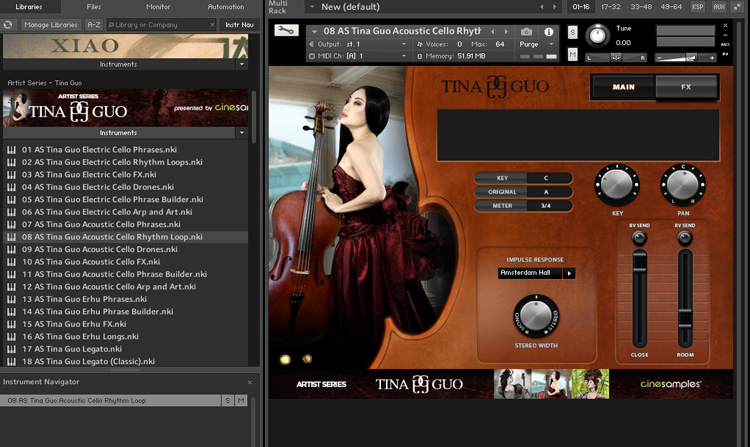Click the STEREO WIDTH knob

pos(536,316)
